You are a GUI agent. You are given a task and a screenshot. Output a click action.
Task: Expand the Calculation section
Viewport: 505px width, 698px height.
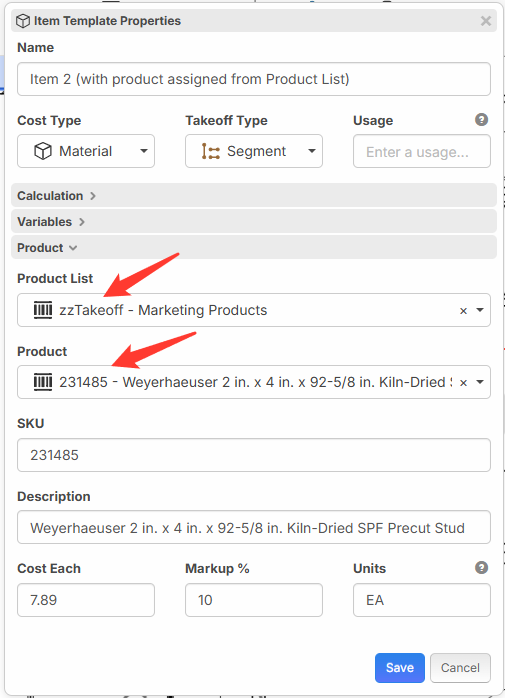(254, 195)
